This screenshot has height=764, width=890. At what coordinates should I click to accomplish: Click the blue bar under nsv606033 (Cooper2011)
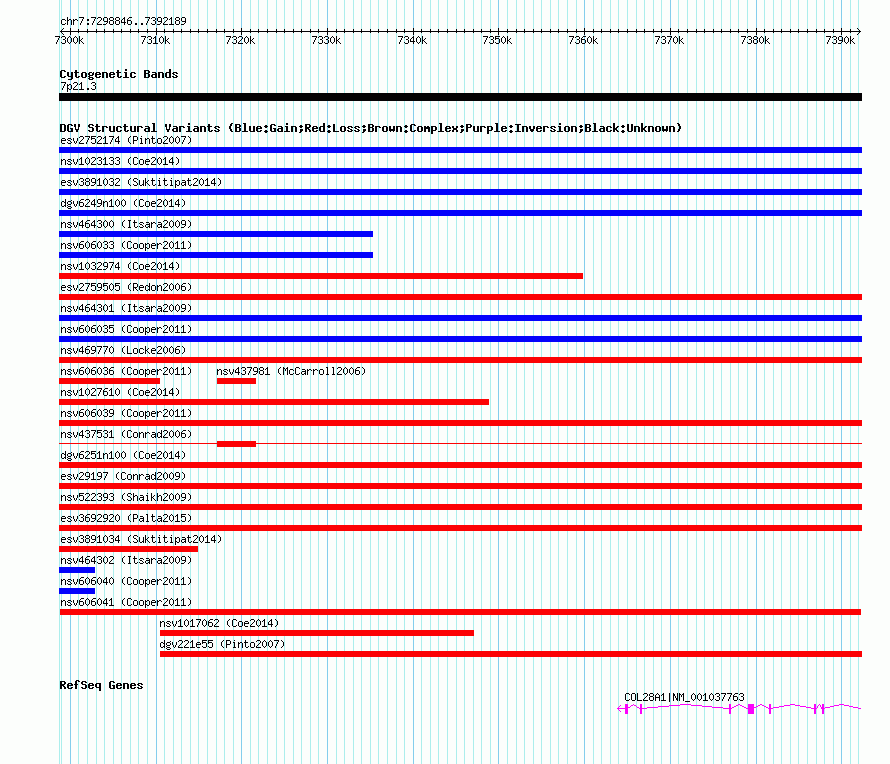click(216, 255)
